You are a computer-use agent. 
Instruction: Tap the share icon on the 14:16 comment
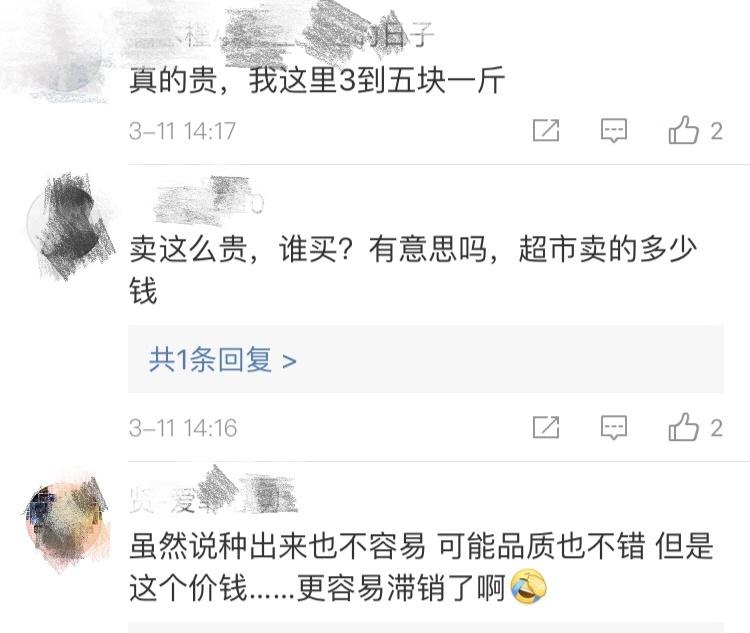546,427
